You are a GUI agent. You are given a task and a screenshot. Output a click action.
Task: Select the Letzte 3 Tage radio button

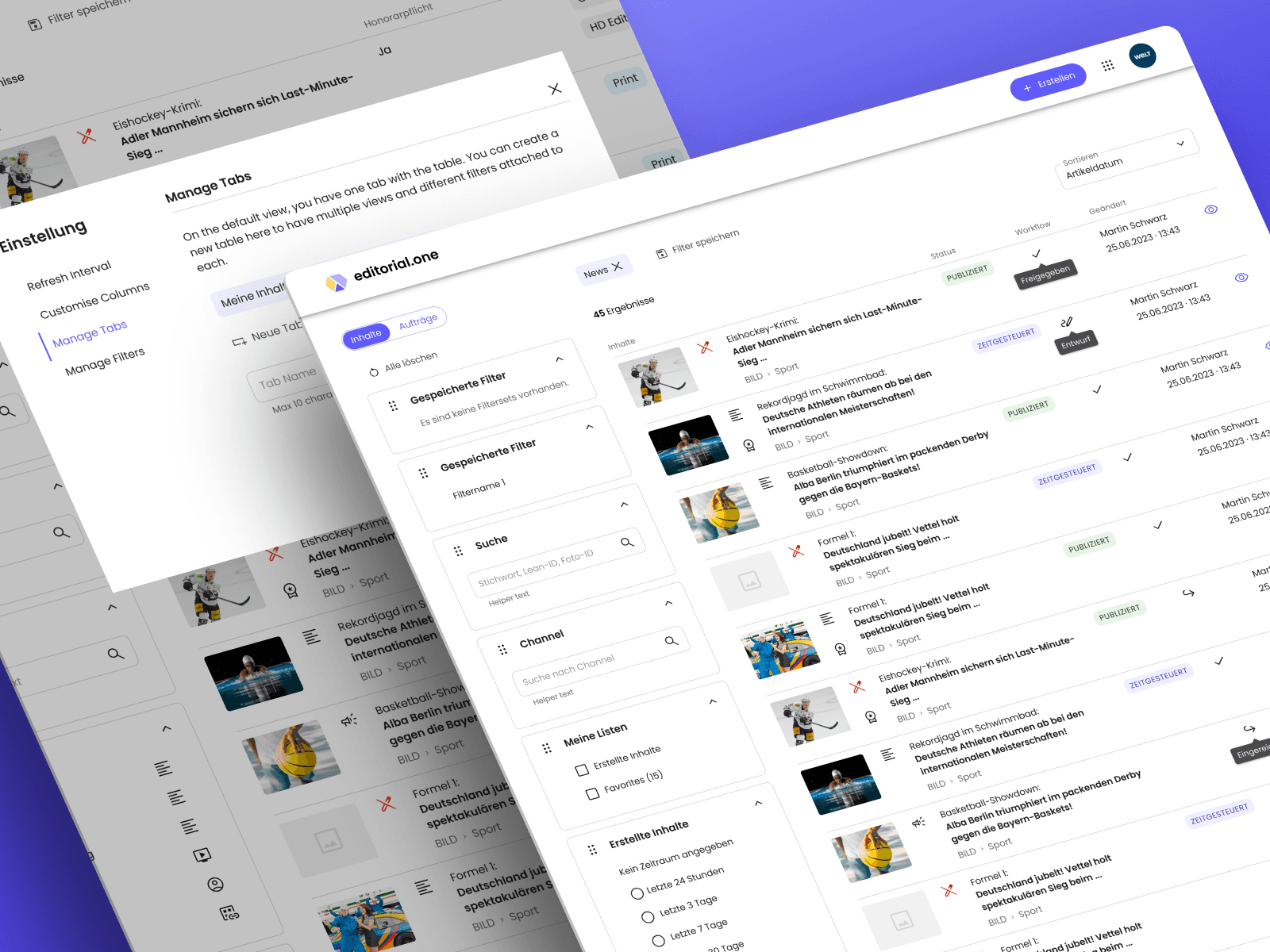(x=648, y=917)
